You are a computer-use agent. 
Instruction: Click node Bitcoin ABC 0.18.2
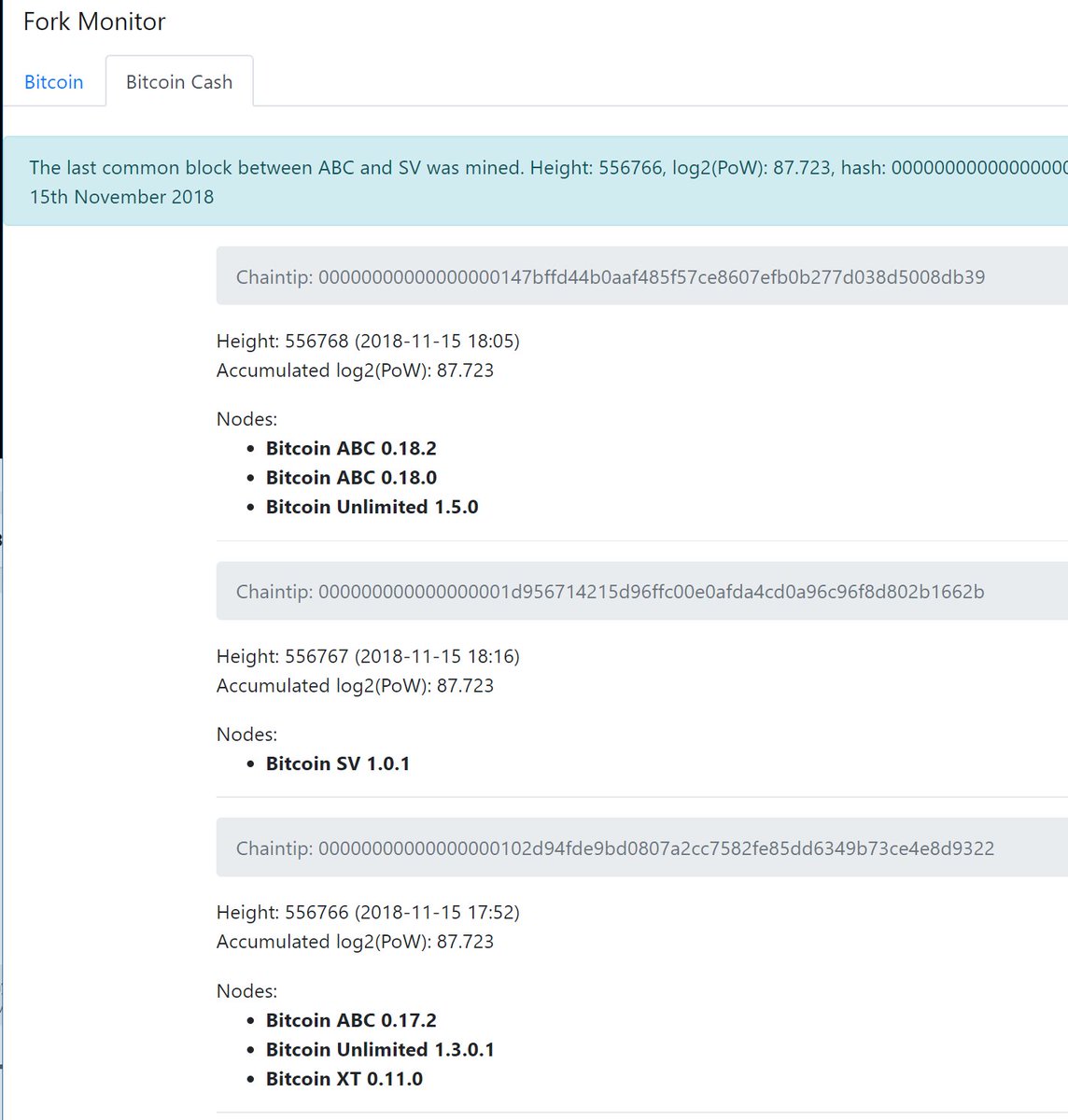coord(351,448)
